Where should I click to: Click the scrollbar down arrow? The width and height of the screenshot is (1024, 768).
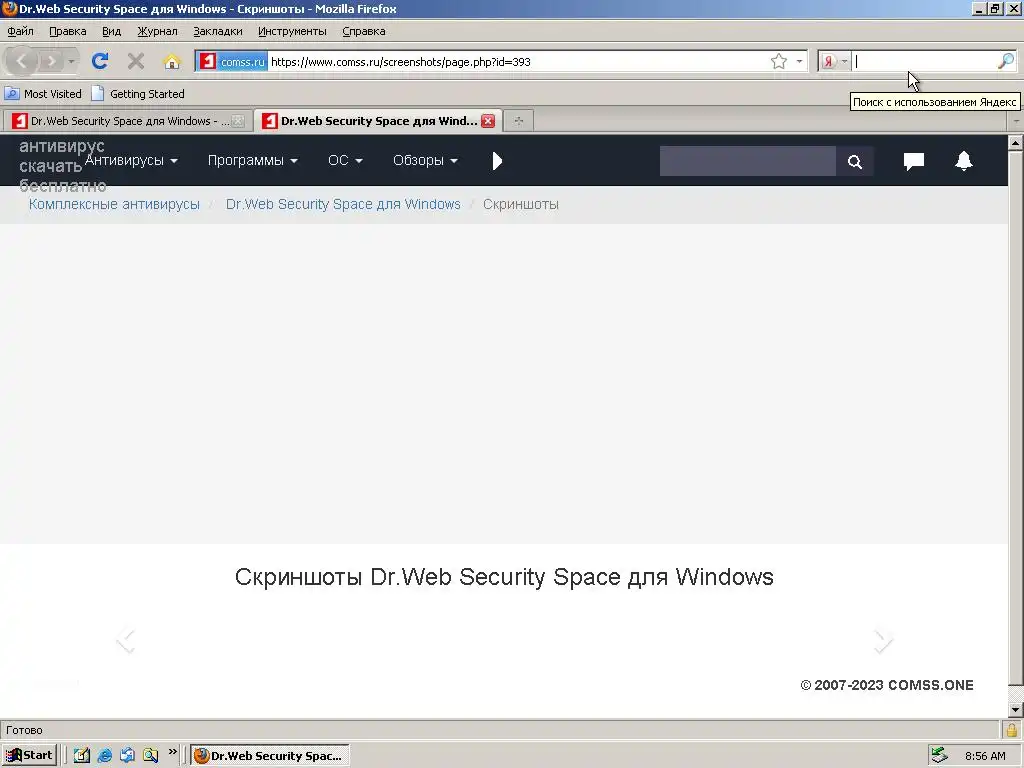pos(1016,709)
